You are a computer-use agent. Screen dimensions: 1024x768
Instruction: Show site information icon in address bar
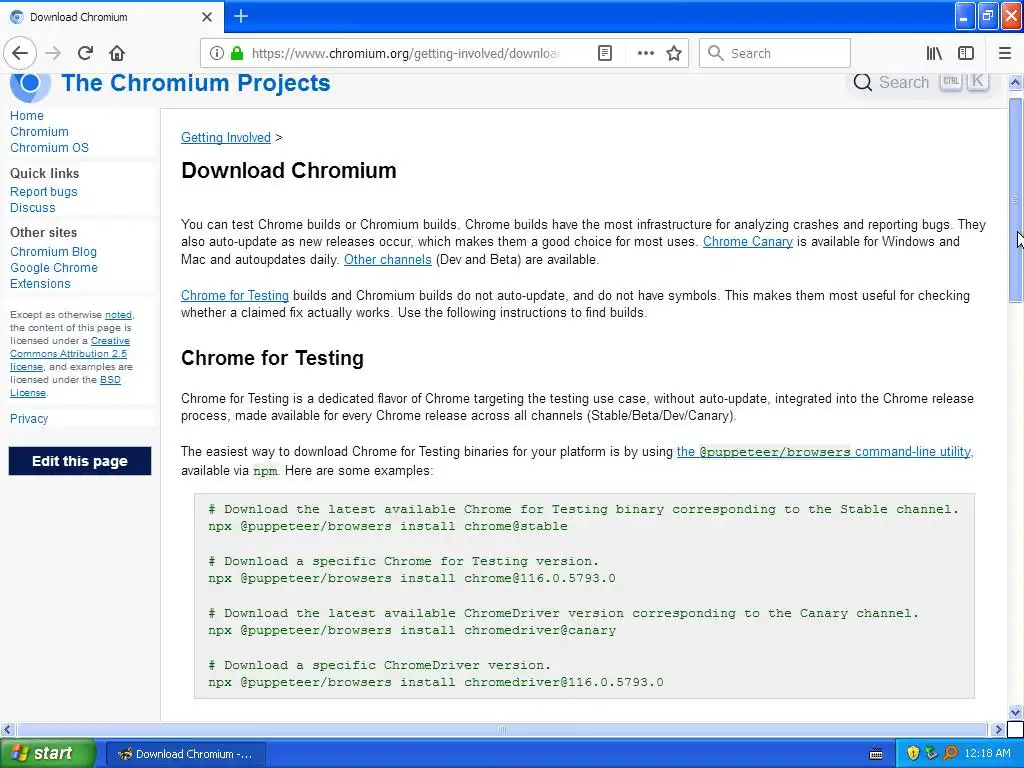point(217,54)
